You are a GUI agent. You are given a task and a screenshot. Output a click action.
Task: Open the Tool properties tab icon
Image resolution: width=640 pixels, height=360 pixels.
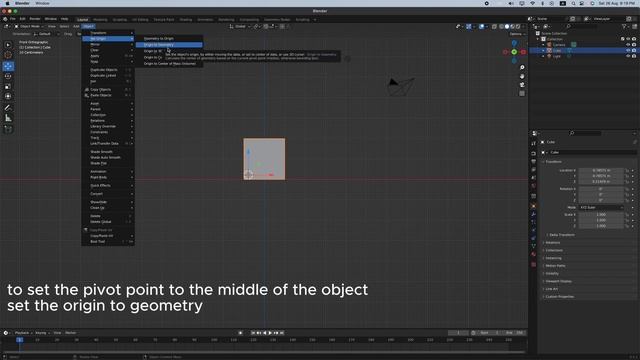[533, 144]
